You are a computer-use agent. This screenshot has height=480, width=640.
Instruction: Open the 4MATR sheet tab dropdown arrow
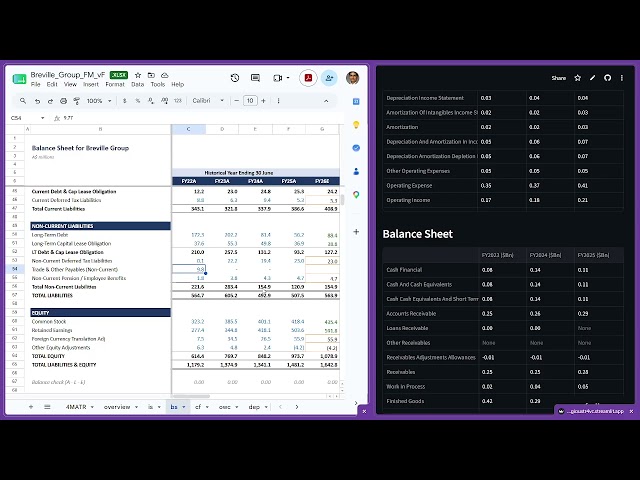[x=92, y=407]
